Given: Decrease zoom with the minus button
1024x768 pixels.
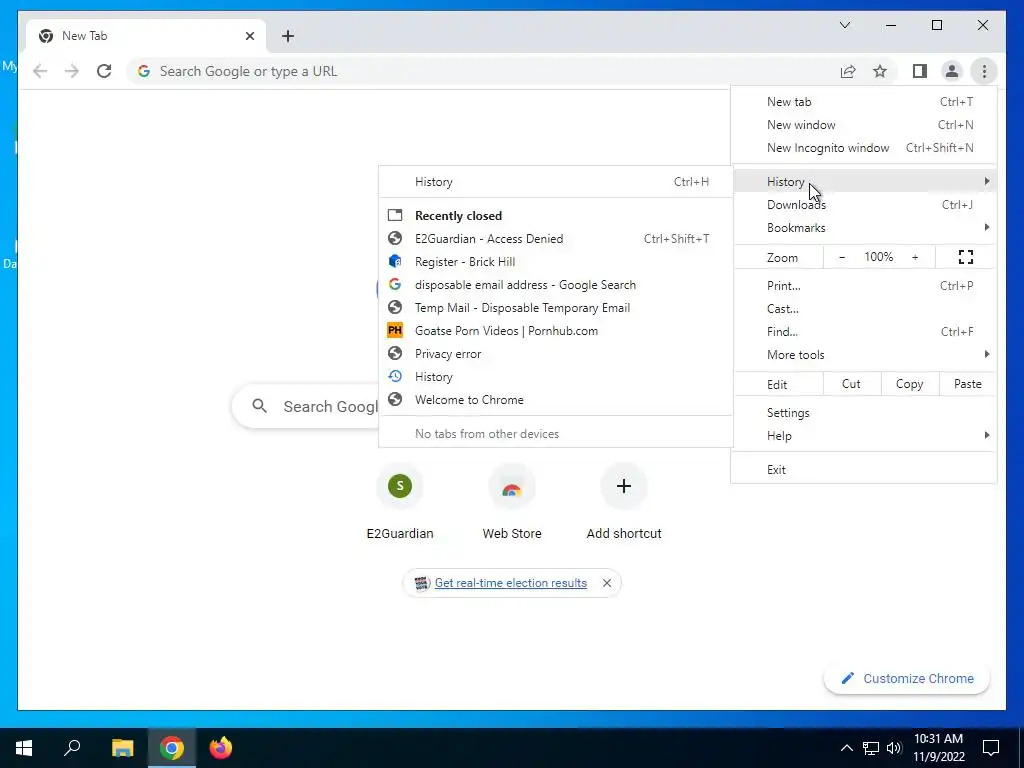Looking at the screenshot, I should (x=842, y=257).
